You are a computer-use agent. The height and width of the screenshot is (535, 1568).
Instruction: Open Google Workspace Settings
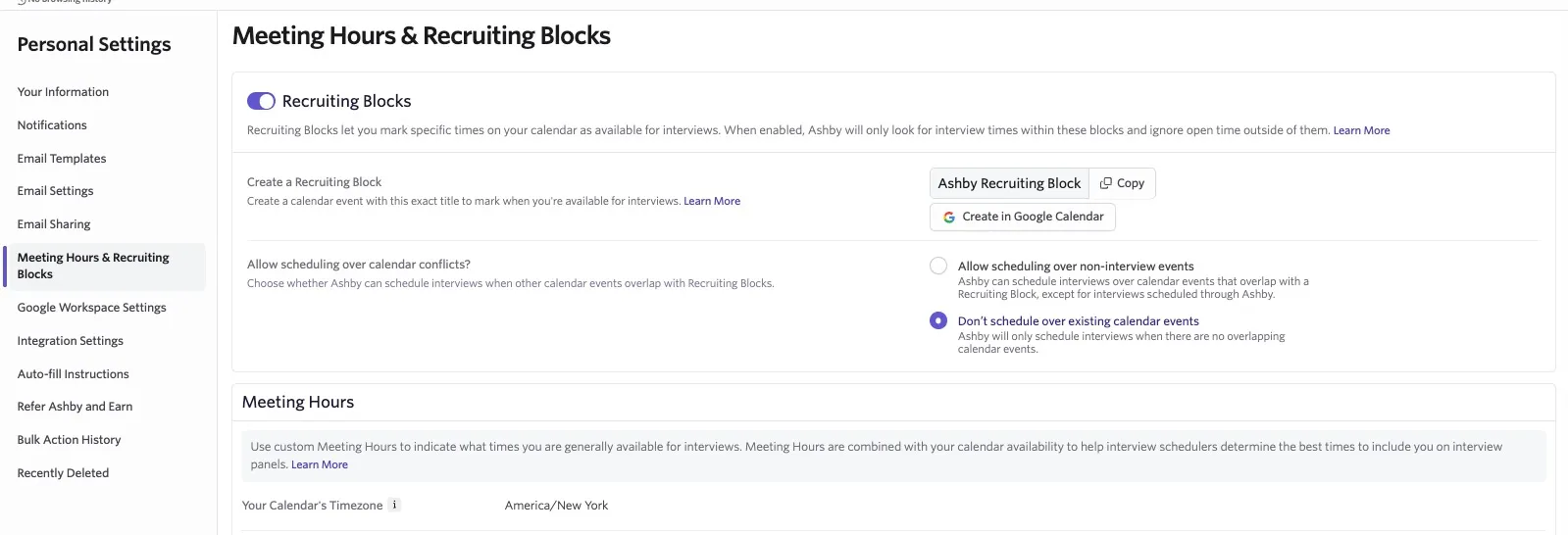[x=91, y=308]
